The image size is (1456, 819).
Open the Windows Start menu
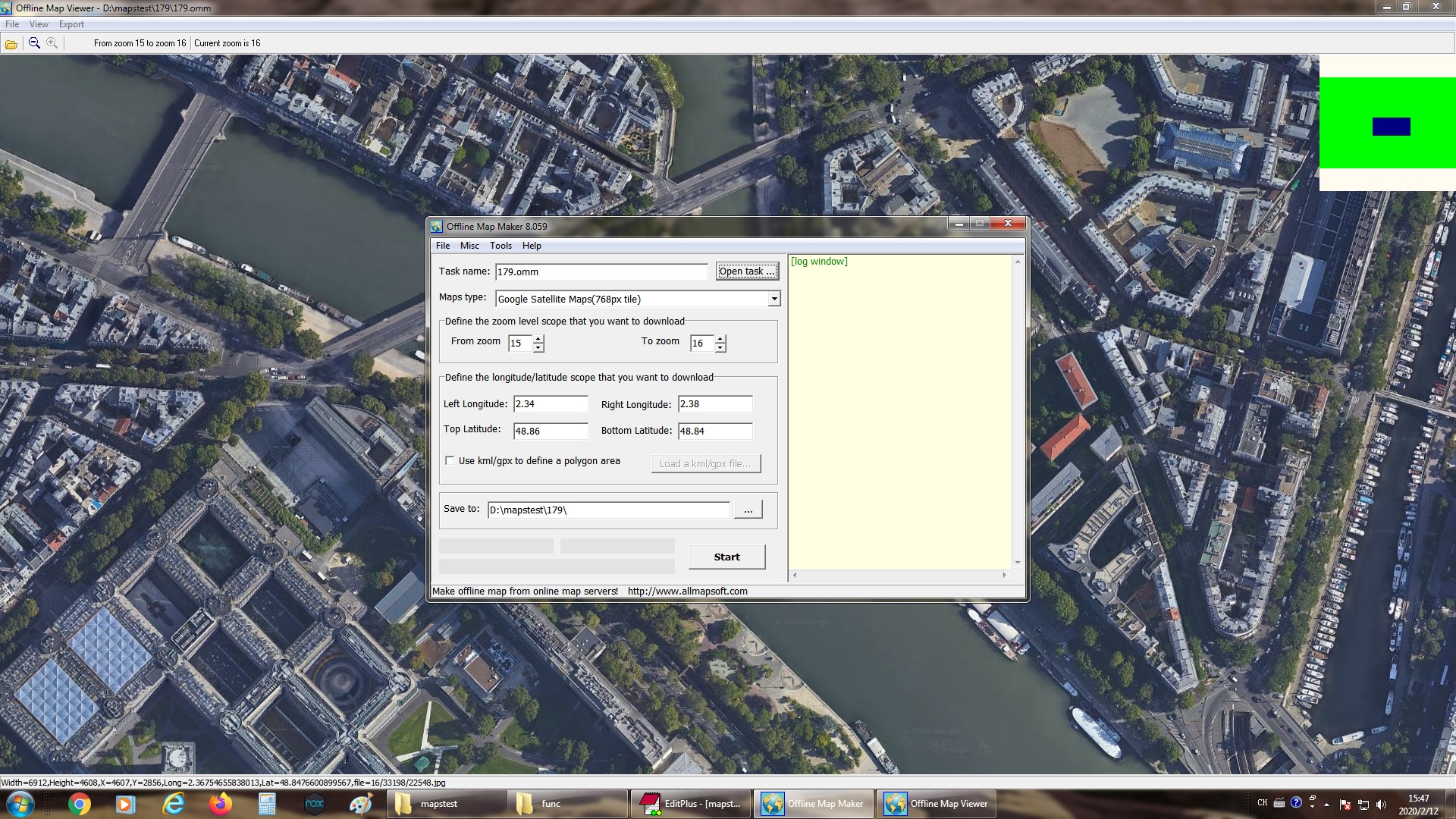click(19, 804)
